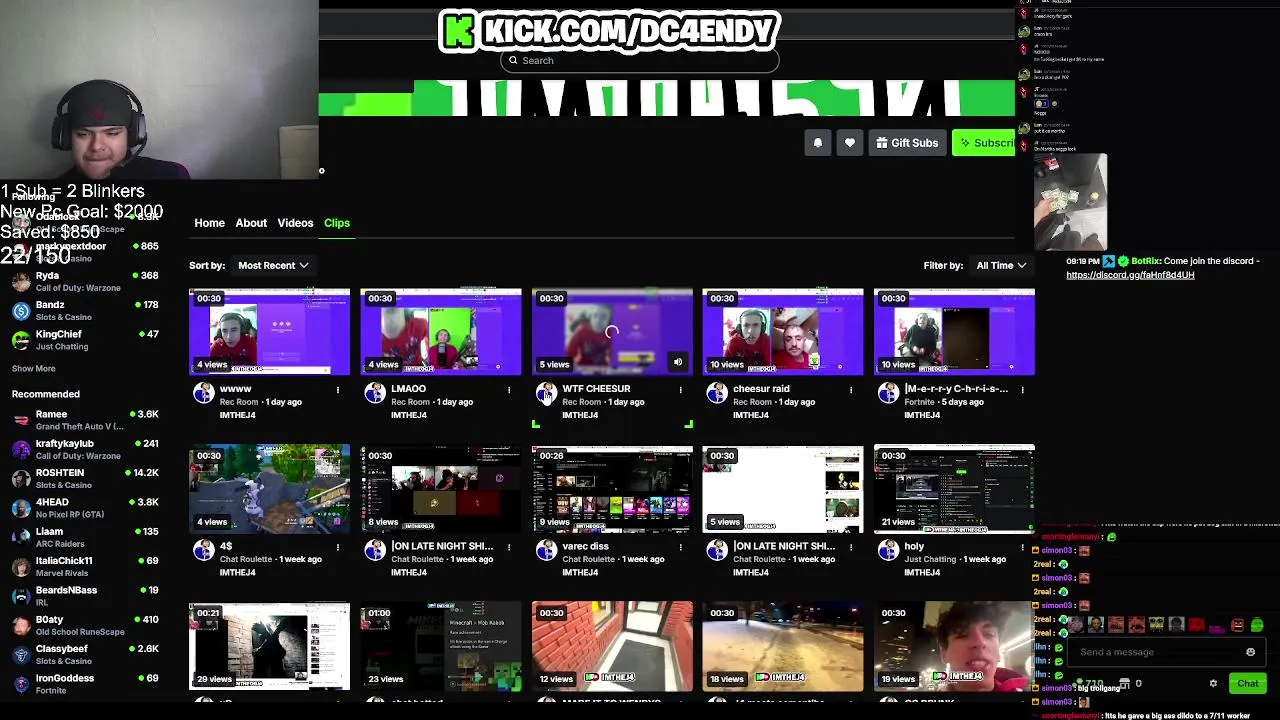Play the wwww clip thumbnail

270,332
